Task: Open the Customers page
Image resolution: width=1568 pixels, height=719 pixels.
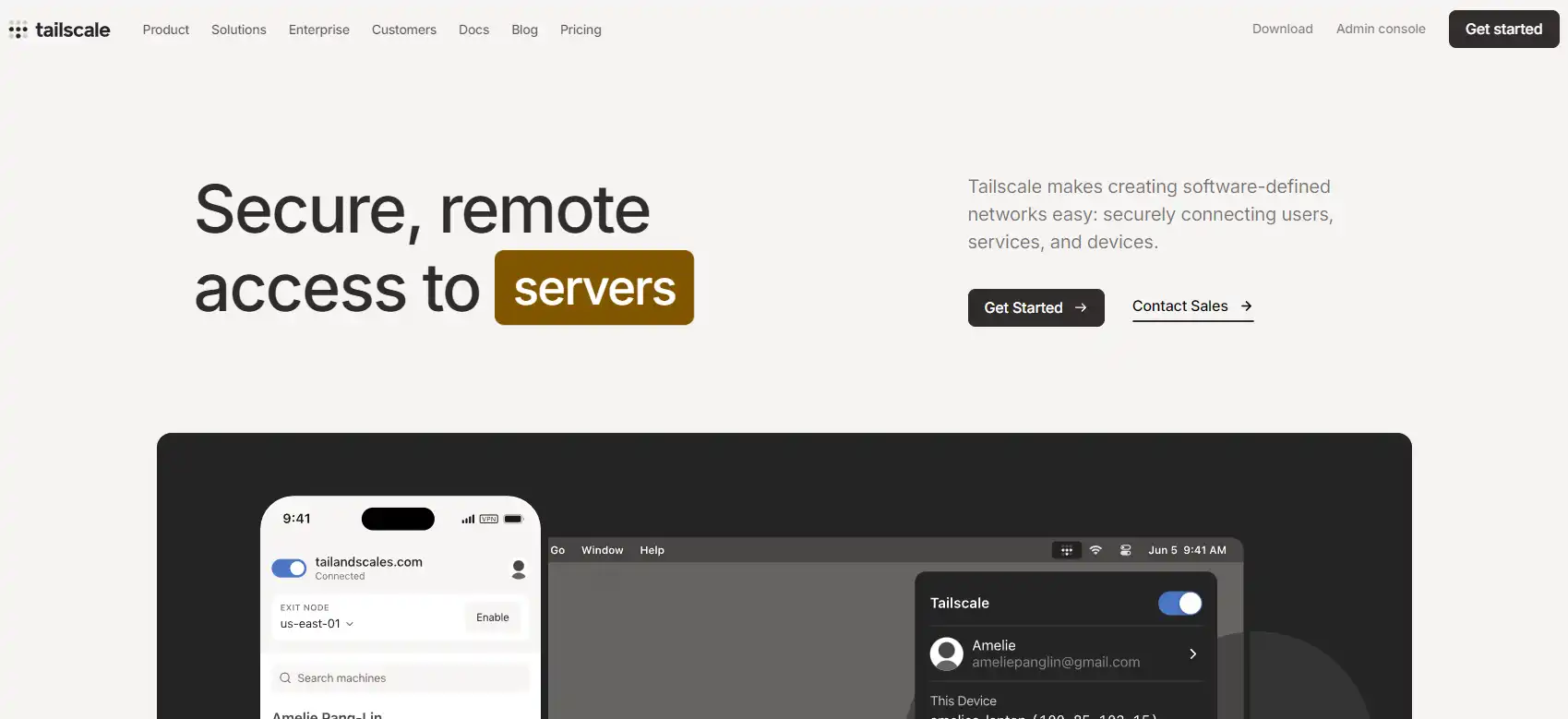Action: pyautogui.click(x=404, y=30)
